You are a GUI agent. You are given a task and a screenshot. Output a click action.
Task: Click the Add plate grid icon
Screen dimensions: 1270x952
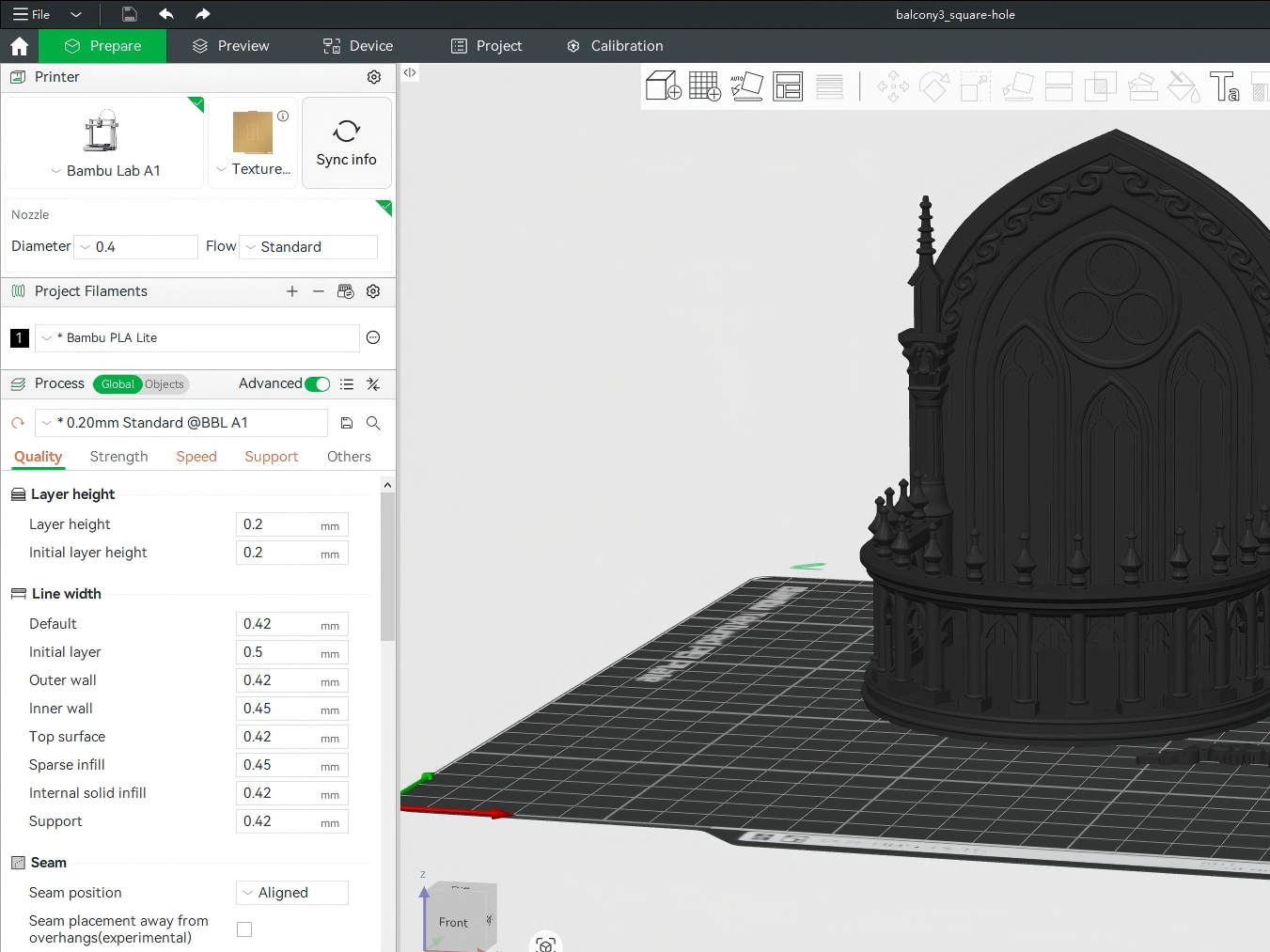(x=704, y=86)
